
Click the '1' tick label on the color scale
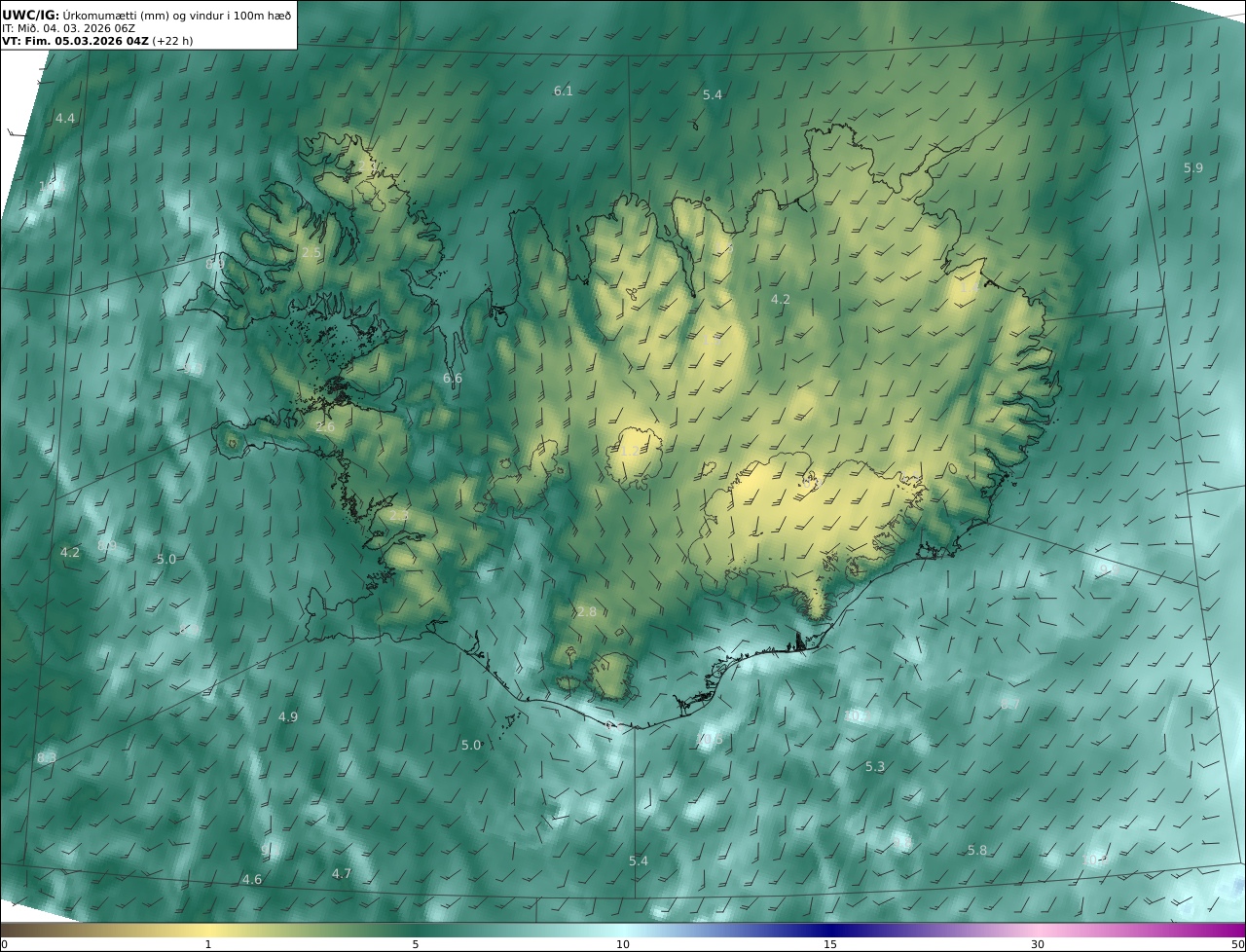[x=207, y=945]
